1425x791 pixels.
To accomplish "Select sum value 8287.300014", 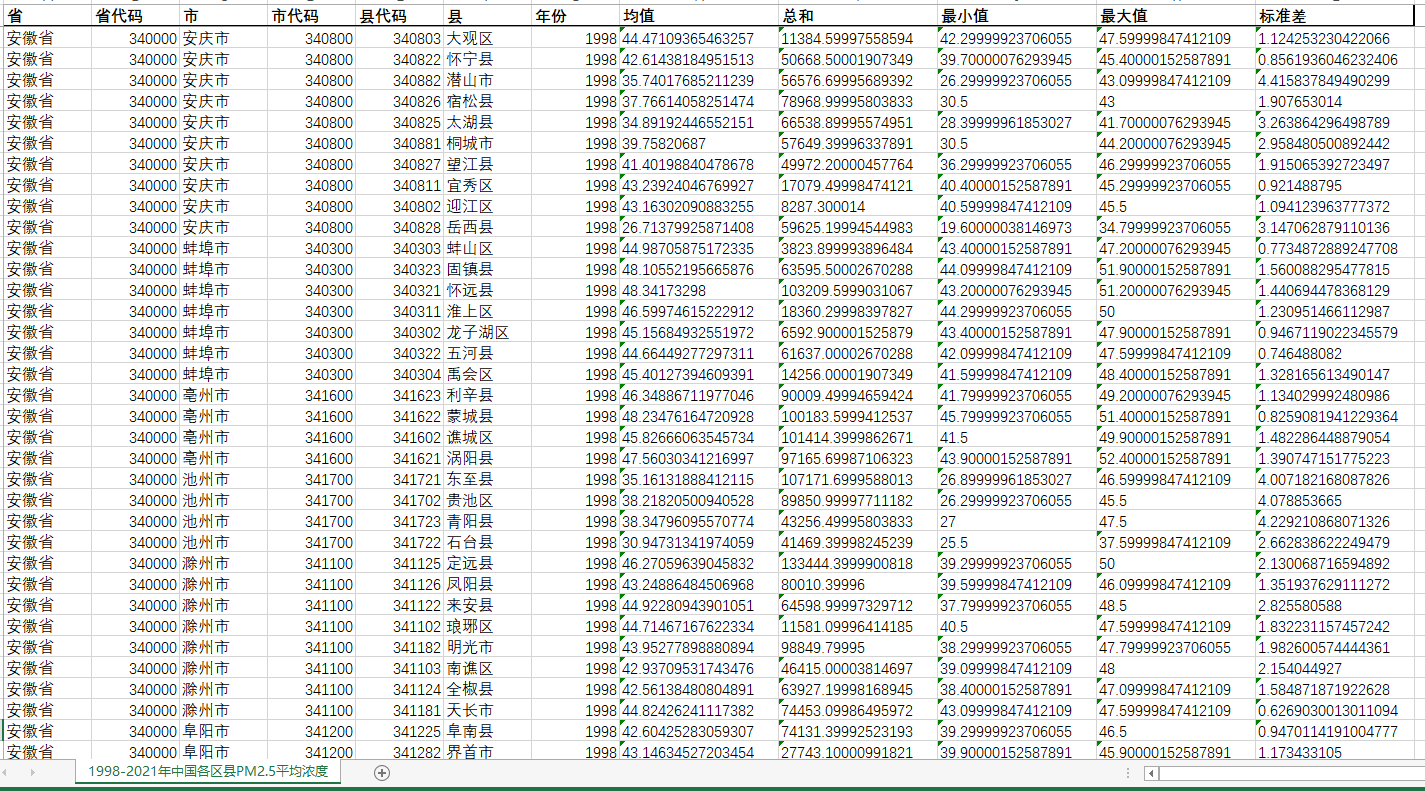I will pyautogui.click(x=858, y=206).
